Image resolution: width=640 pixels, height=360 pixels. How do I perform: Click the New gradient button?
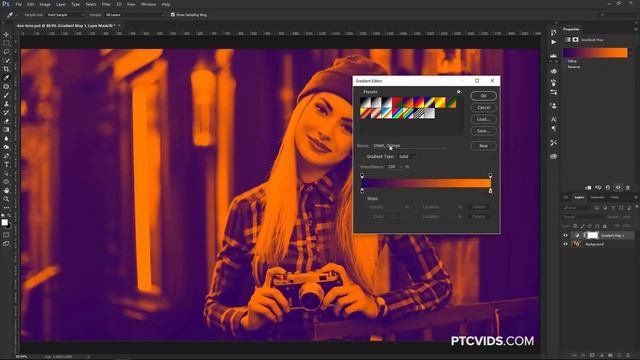click(x=483, y=146)
